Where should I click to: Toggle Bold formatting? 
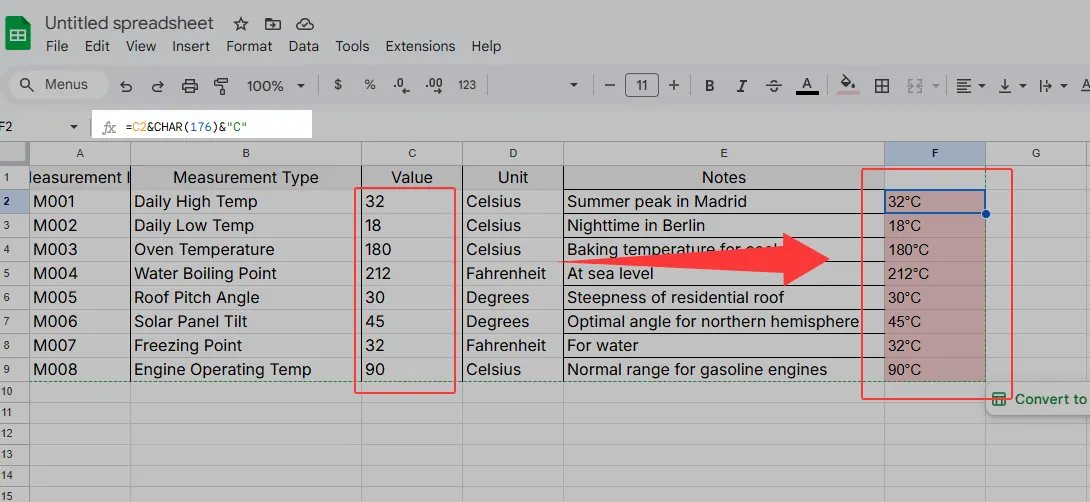[x=710, y=86]
